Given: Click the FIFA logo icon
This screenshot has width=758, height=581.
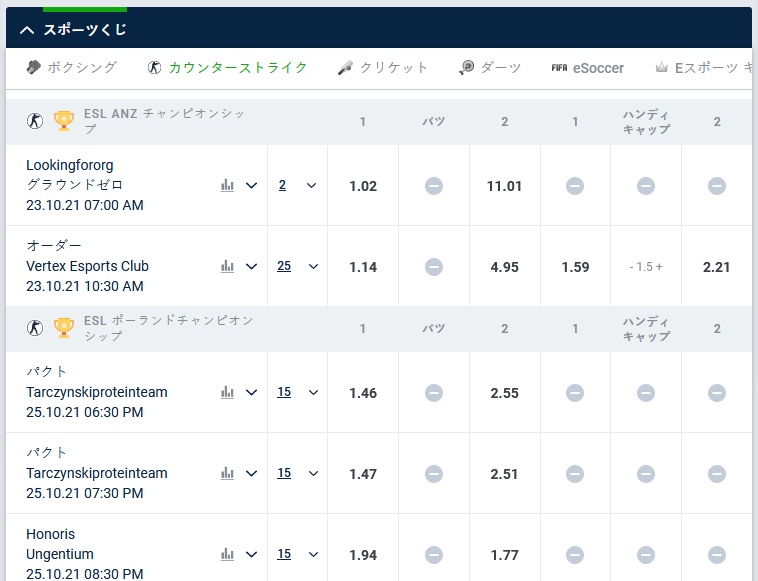Looking at the screenshot, I should 559,68.
